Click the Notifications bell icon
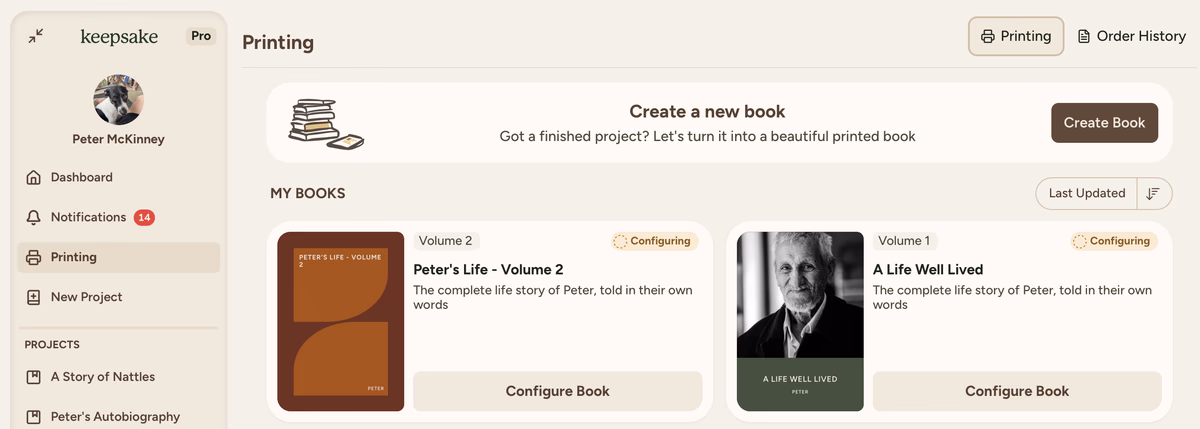This screenshot has width=1200, height=429. pyautogui.click(x=34, y=217)
